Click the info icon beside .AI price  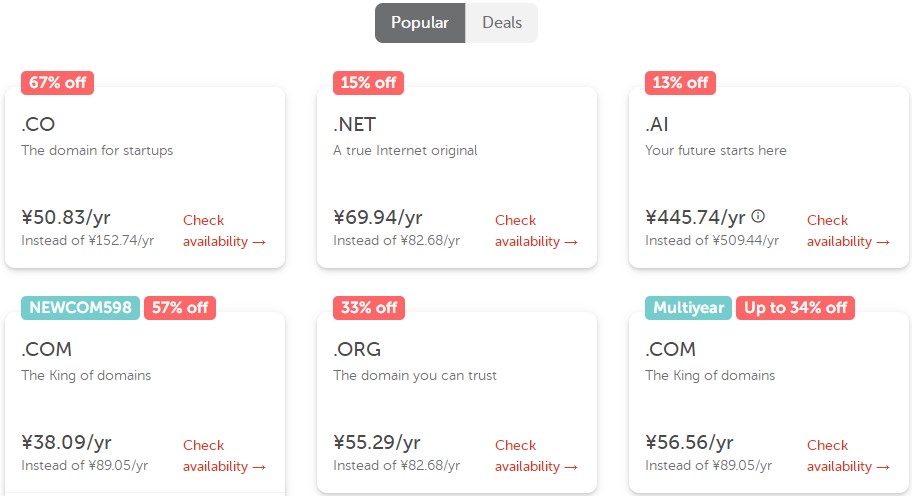point(758,216)
